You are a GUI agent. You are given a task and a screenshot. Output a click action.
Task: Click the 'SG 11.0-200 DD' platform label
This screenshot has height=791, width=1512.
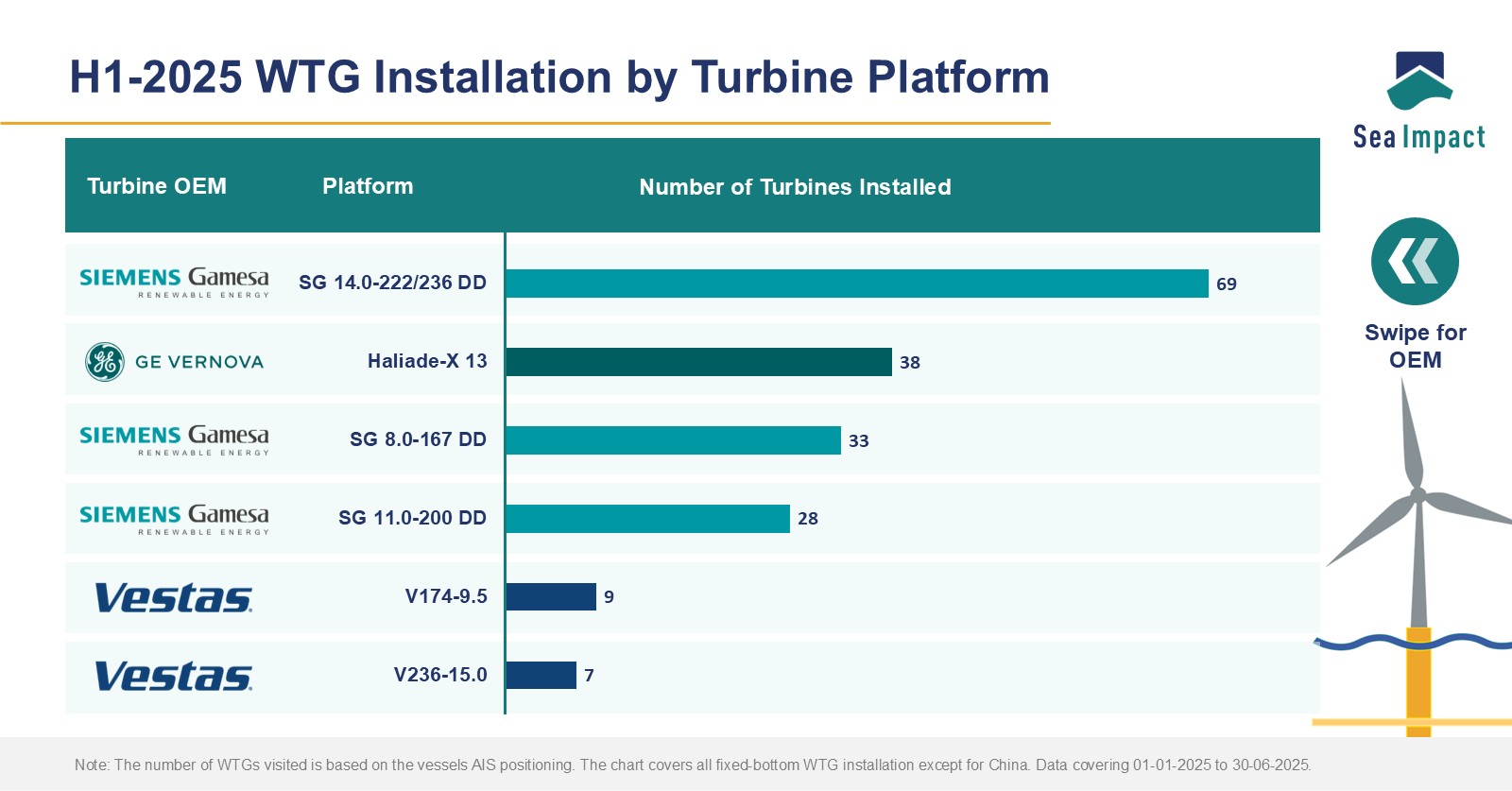click(412, 518)
